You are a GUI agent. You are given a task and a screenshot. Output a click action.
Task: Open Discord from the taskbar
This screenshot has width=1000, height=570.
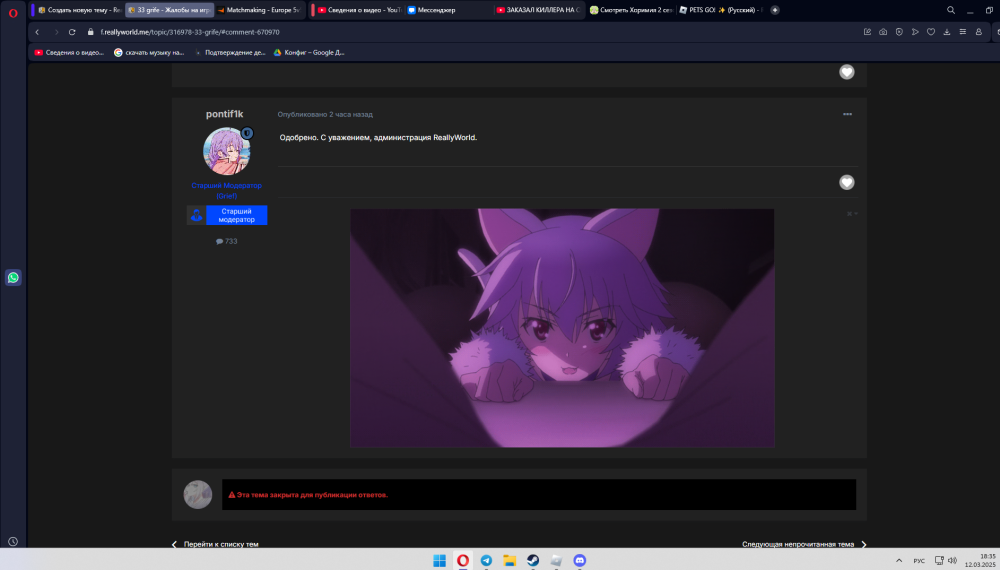pos(580,560)
